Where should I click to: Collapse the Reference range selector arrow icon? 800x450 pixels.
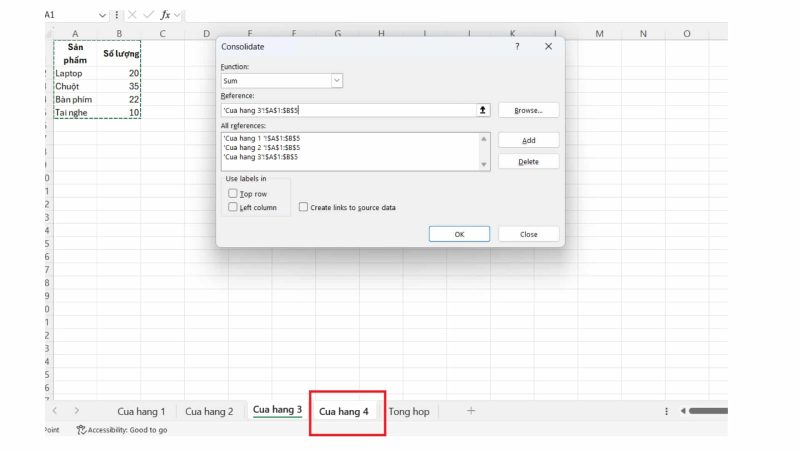482,110
